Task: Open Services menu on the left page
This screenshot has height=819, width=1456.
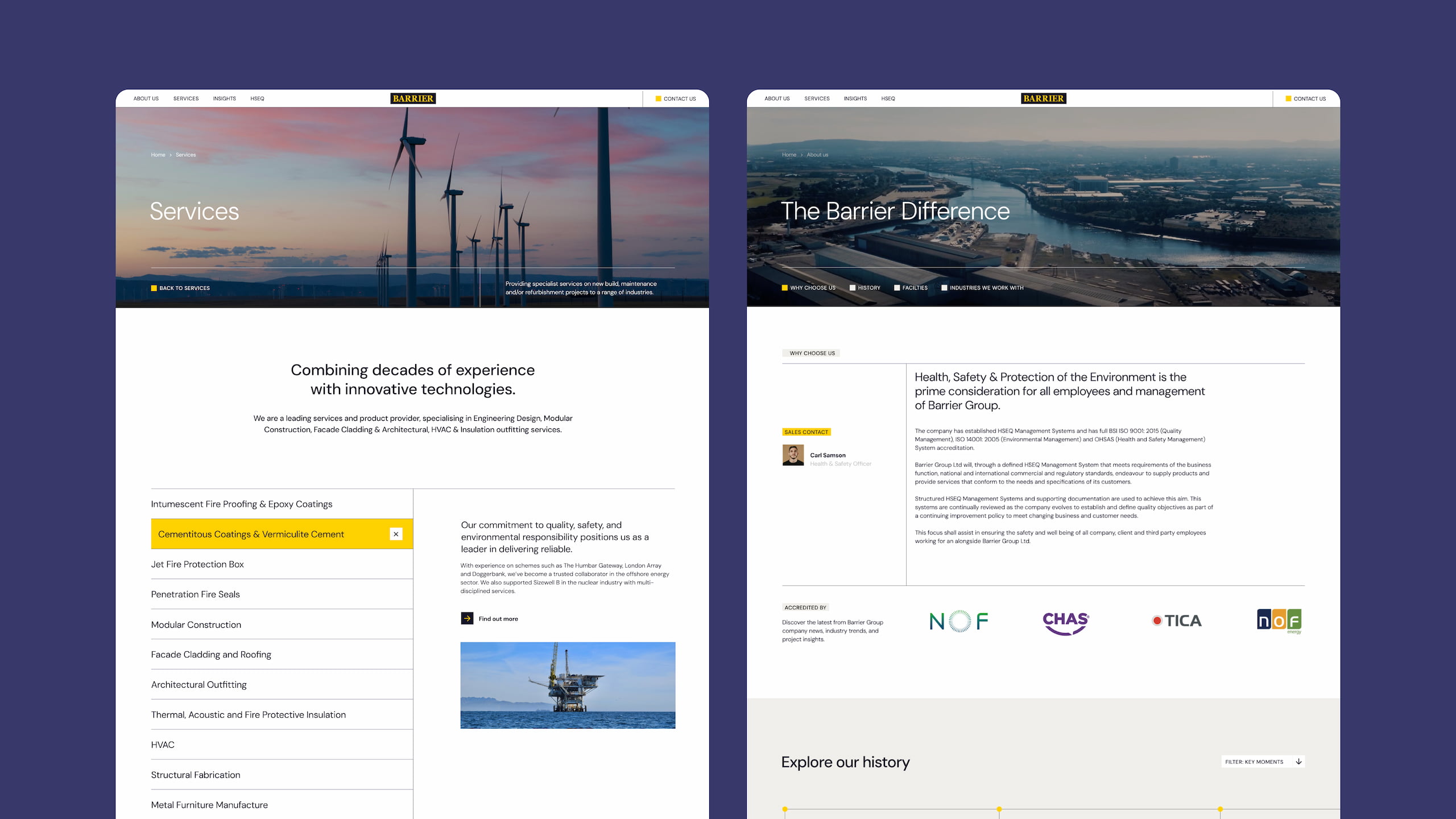Action: click(x=186, y=98)
